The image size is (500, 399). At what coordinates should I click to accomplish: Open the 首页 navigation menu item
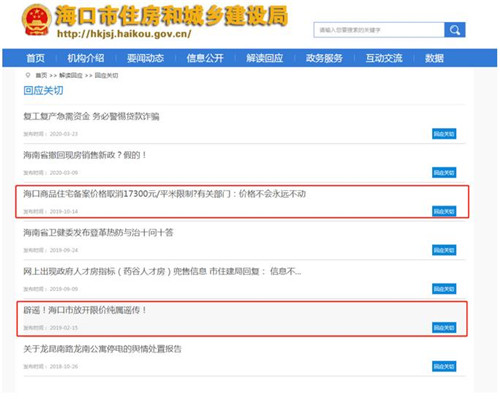point(35,58)
